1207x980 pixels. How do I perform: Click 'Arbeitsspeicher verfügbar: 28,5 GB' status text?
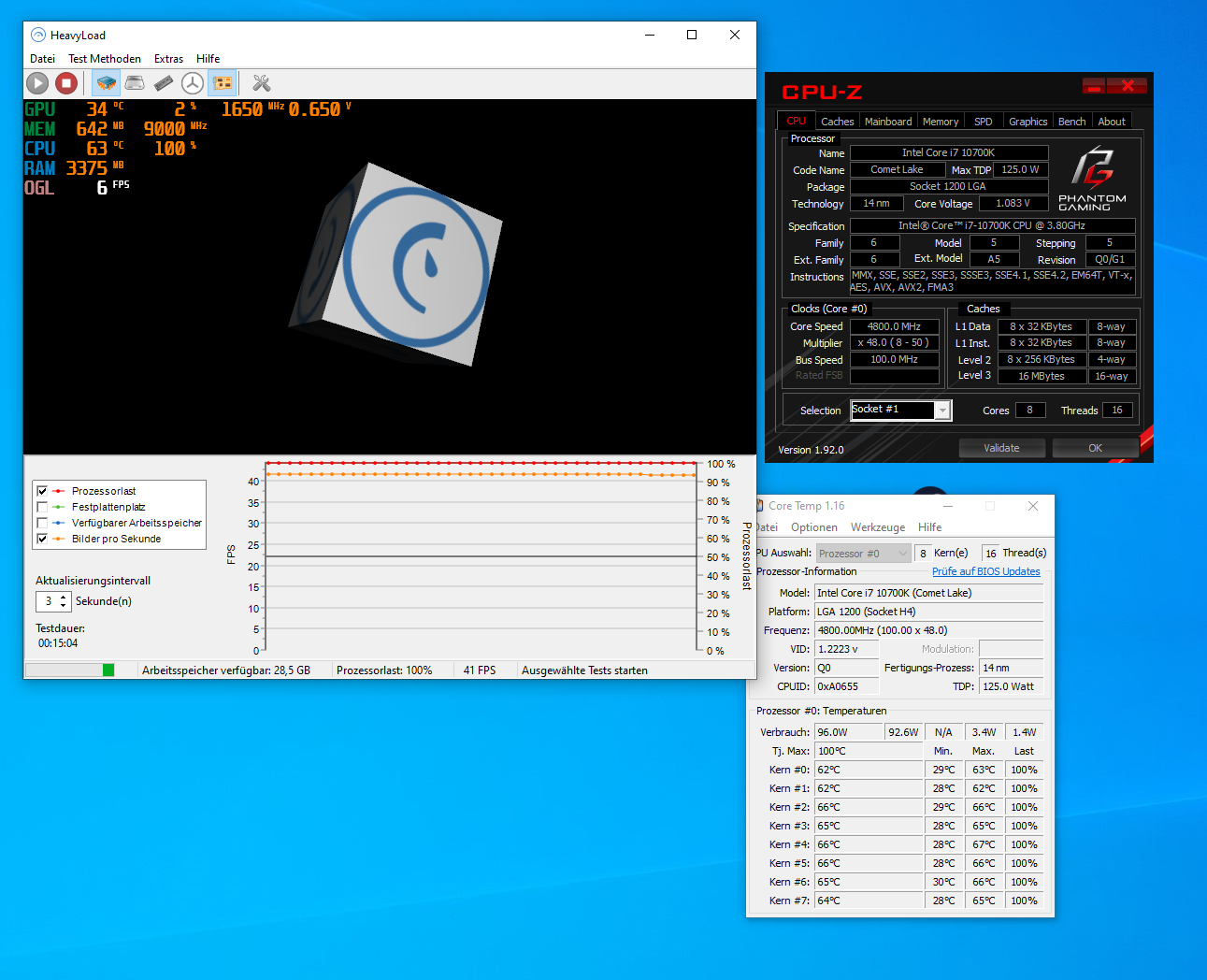click(226, 670)
